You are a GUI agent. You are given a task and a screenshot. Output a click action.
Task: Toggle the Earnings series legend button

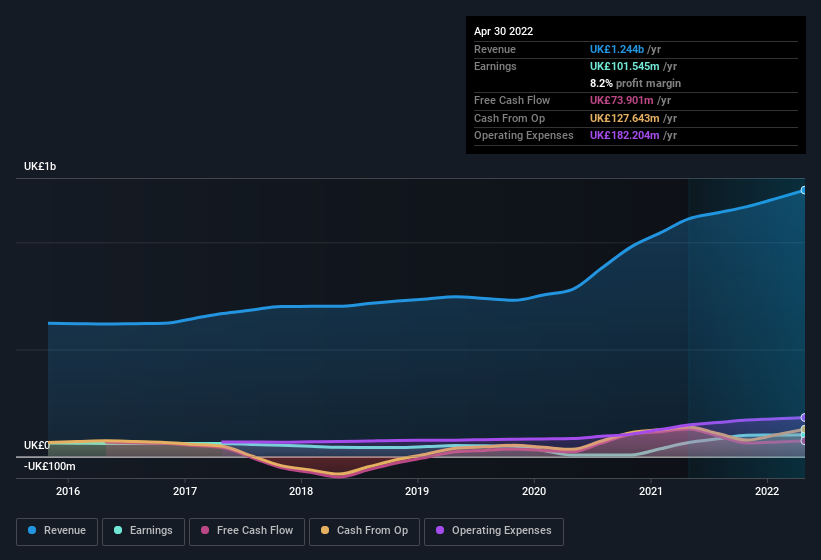(143, 531)
